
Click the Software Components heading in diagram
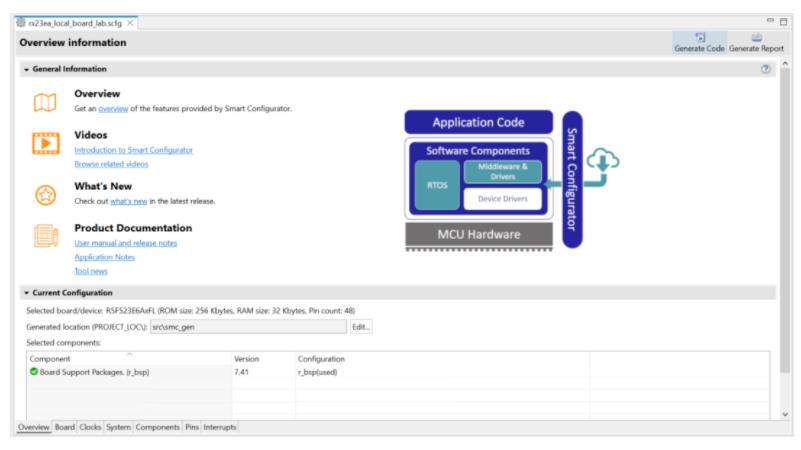coord(478,151)
